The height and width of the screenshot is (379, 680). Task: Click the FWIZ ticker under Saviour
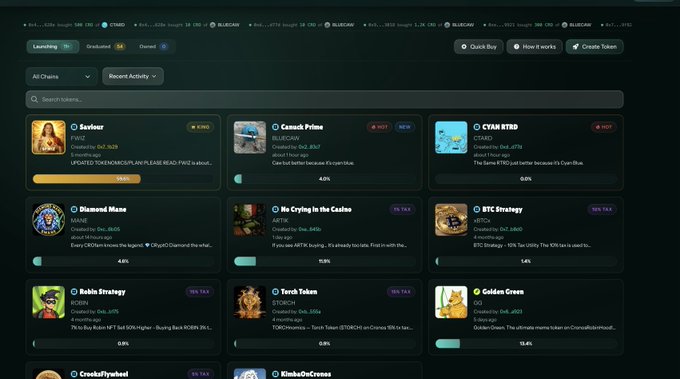pyautogui.click(x=78, y=138)
